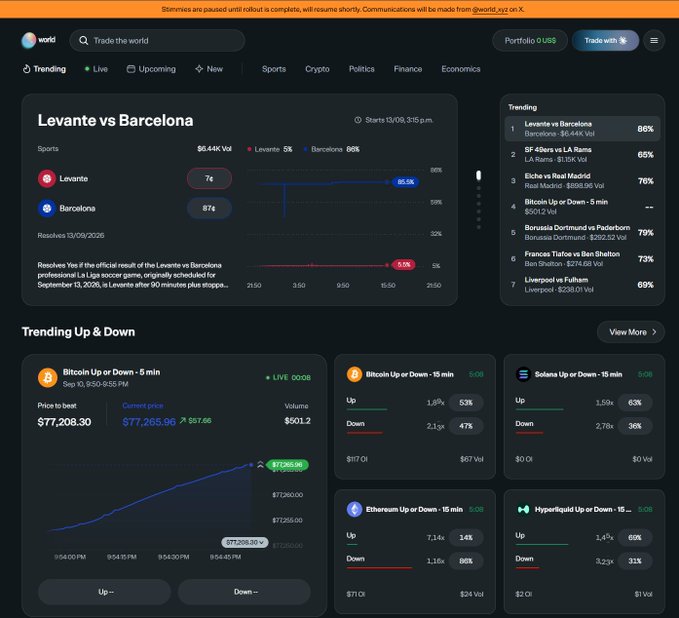Select Down 86% on Ethereum 15 min
This screenshot has height=618, width=679.
click(x=466, y=561)
